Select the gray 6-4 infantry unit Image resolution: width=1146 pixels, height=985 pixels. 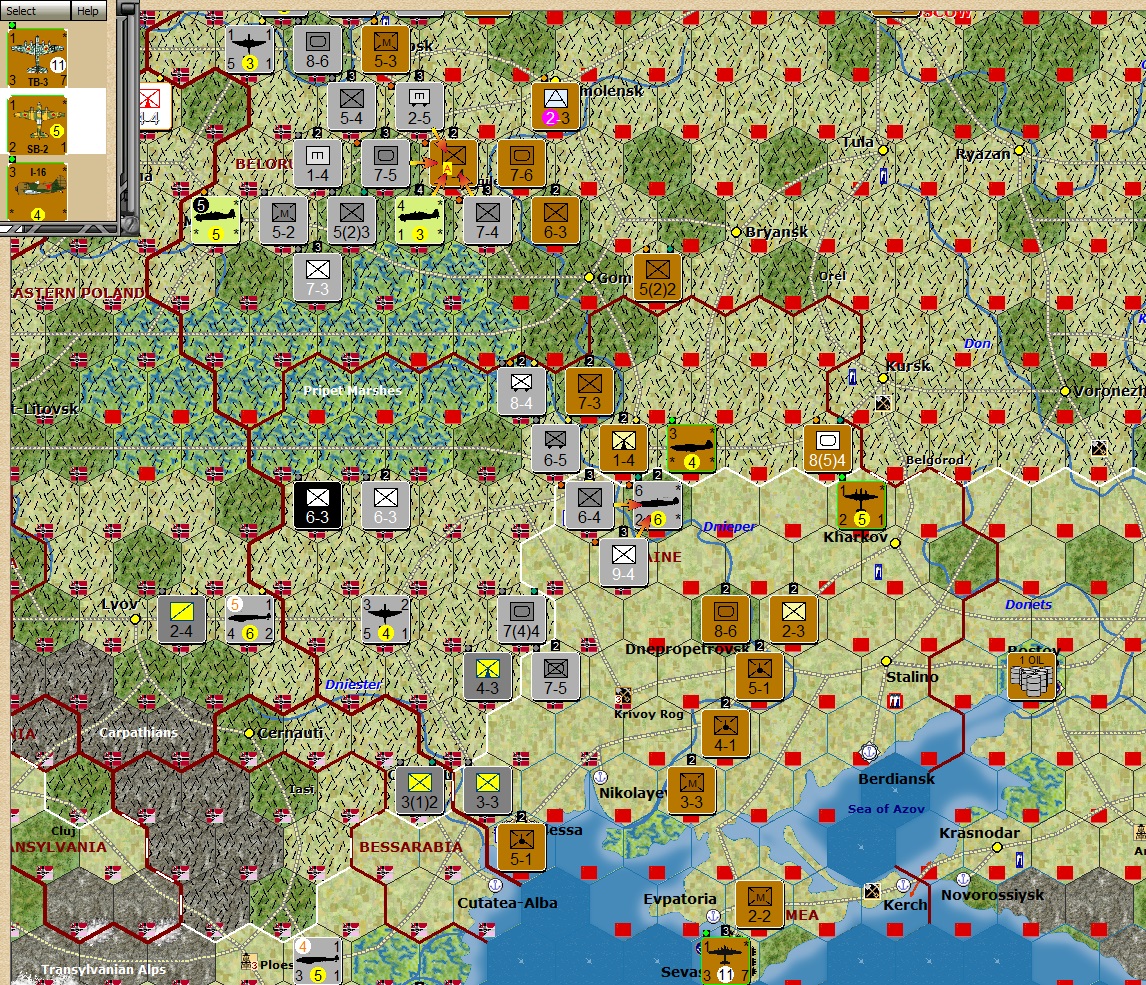(x=589, y=504)
